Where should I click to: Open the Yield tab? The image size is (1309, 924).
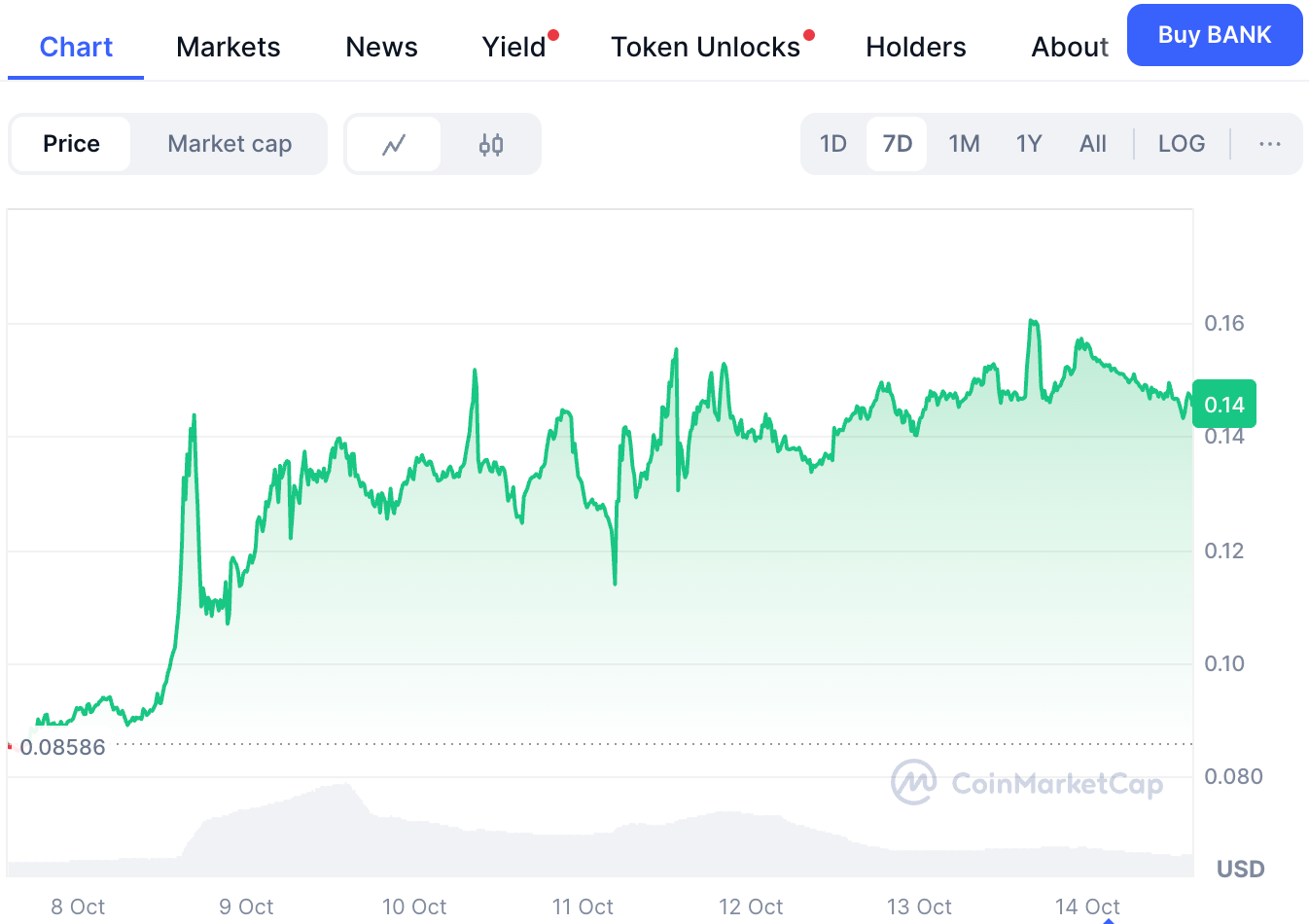pos(514,47)
